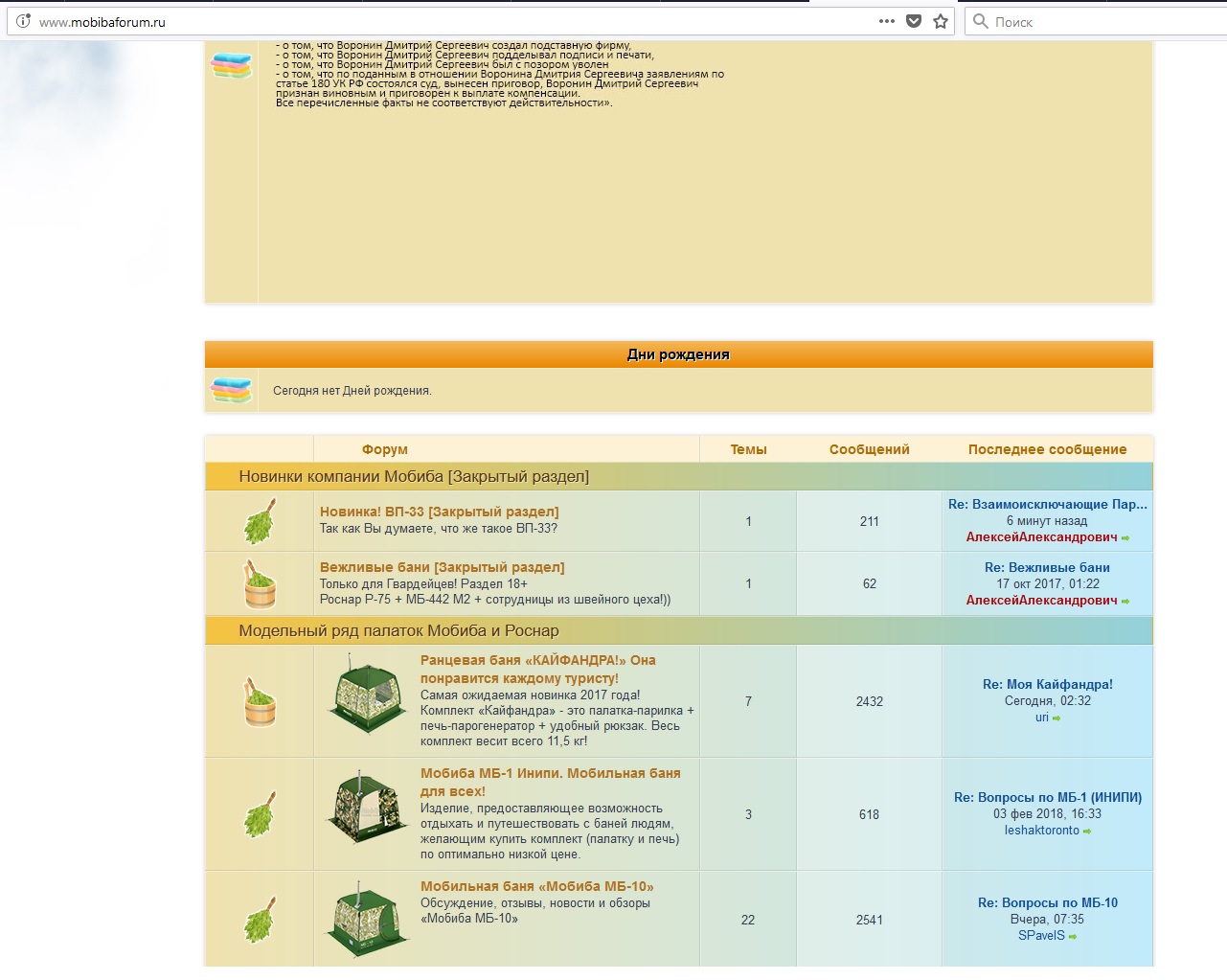The height and width of the screenshot is (980, 1227).
Task: Open user profile leshaktoronto
Action: pos(1041,831)
